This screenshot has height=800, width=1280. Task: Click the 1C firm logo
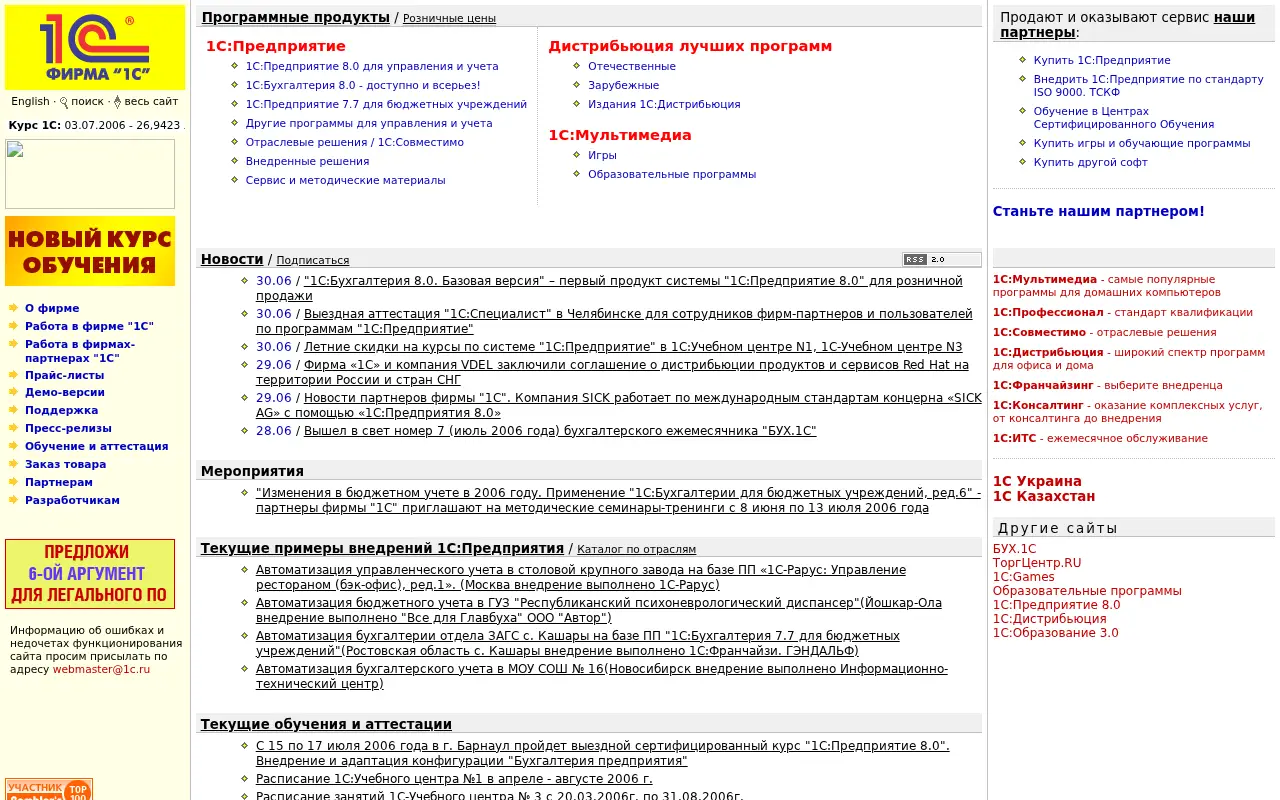click(95, 47)
